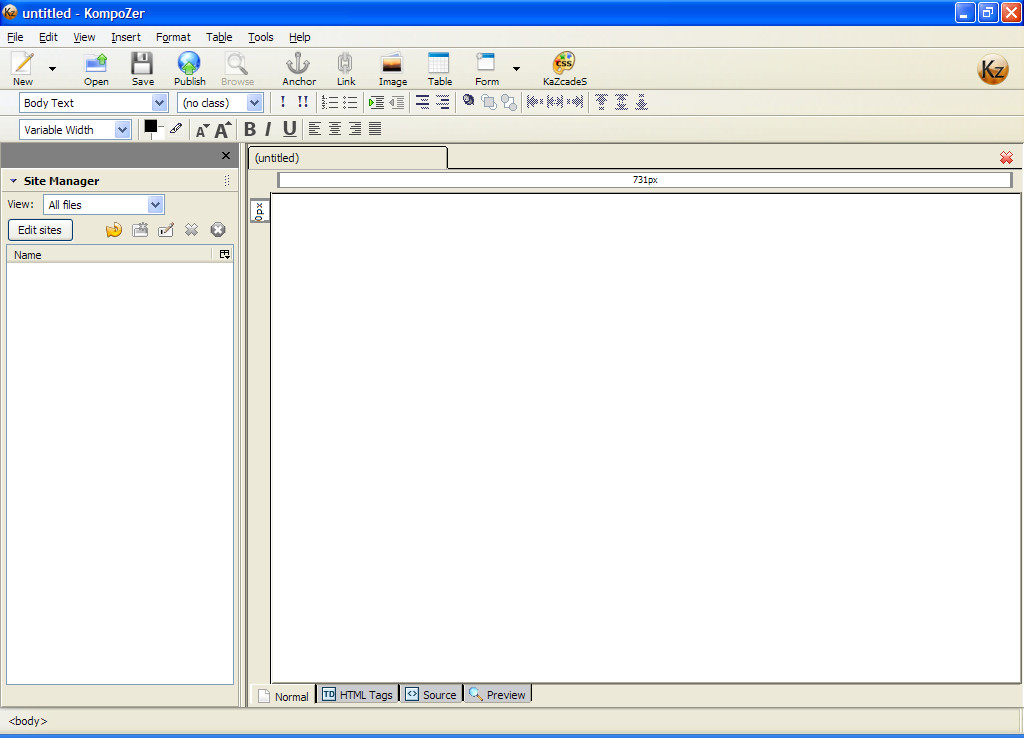Decrease font size with small A icon
The width and height of the screenshot is (1024, 738).
[202, 130]
